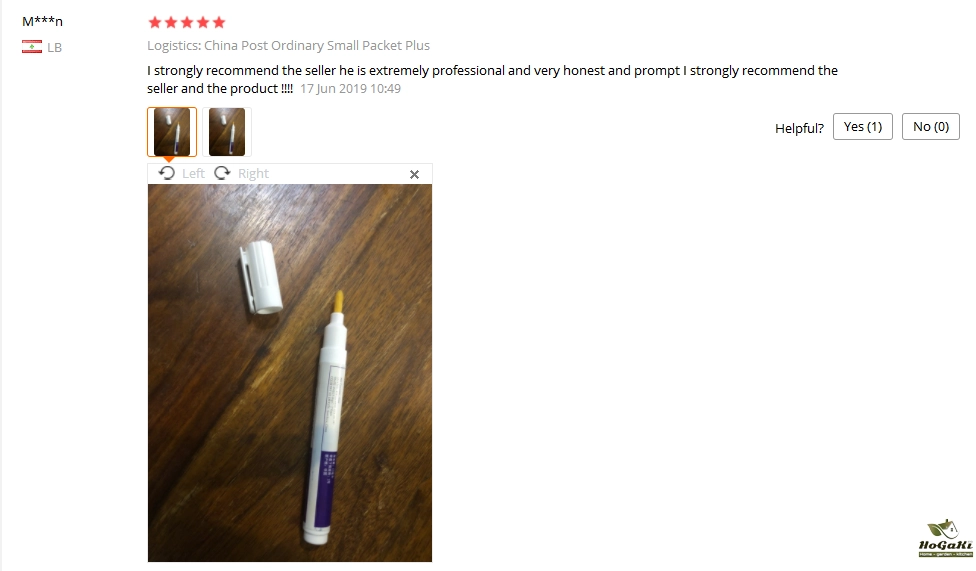The height and width of the screenshot is (571, 976).
Task: Click the "Helpful?" label
Action: tap(799, 128)
